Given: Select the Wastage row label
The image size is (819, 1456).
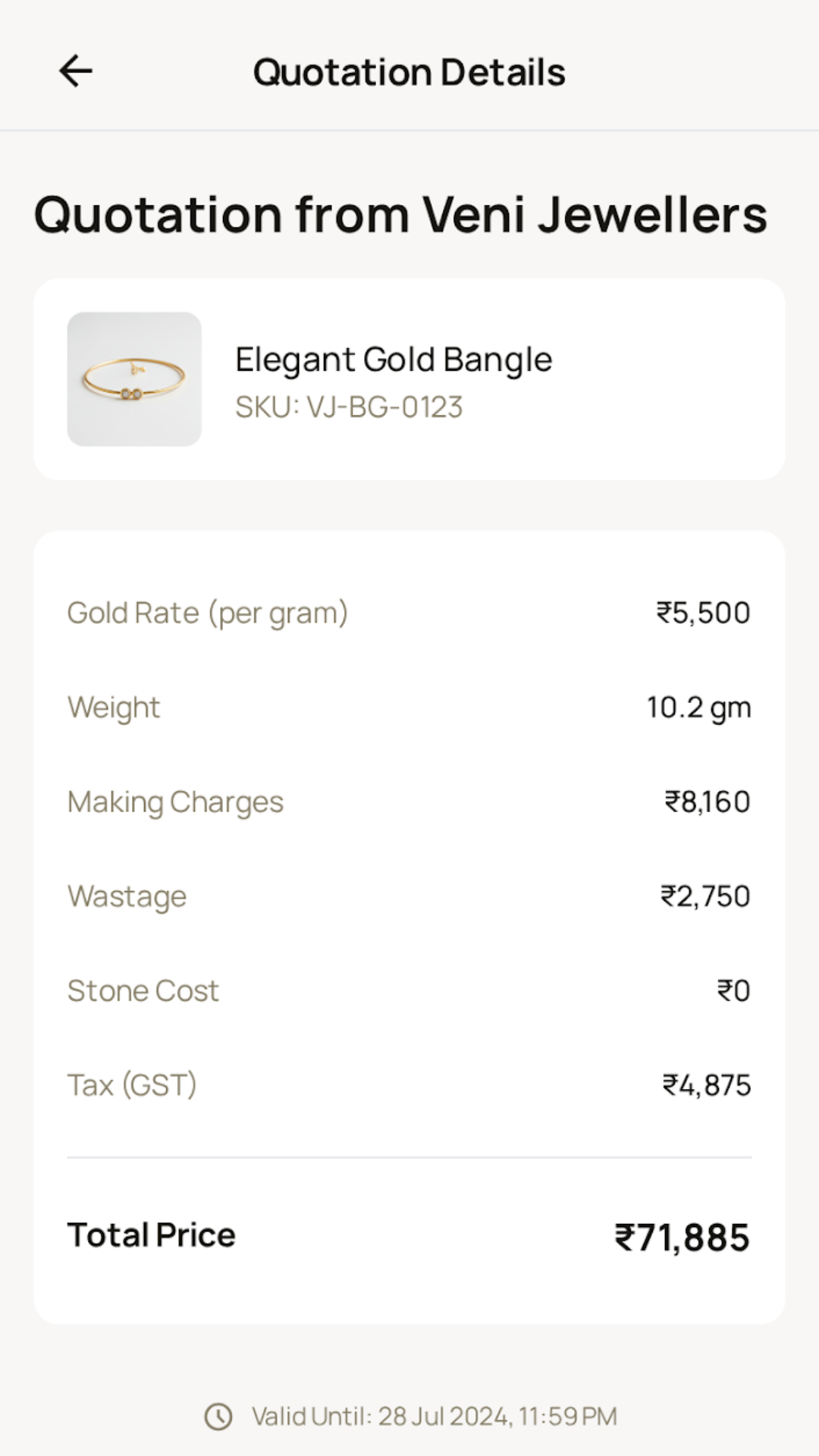Looking at the screenshot, I should pos(127,896).
